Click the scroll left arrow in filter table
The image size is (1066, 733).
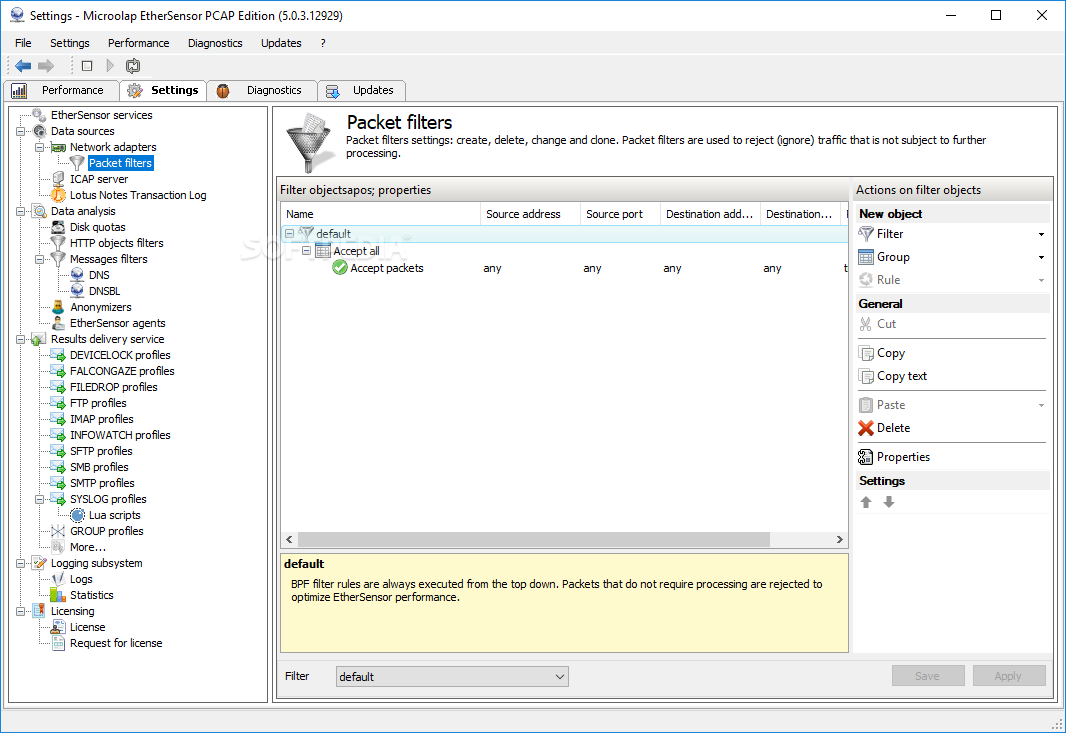pos(290,539)
